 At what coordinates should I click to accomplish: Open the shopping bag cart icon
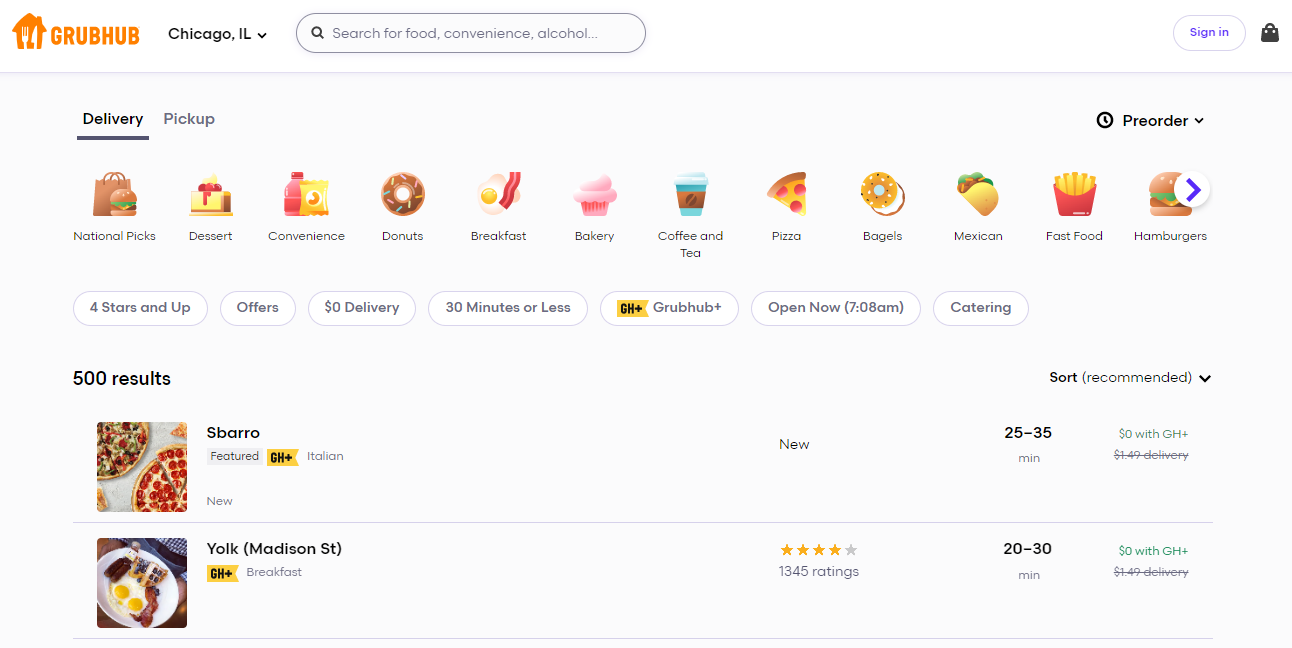coord(1269,33)
